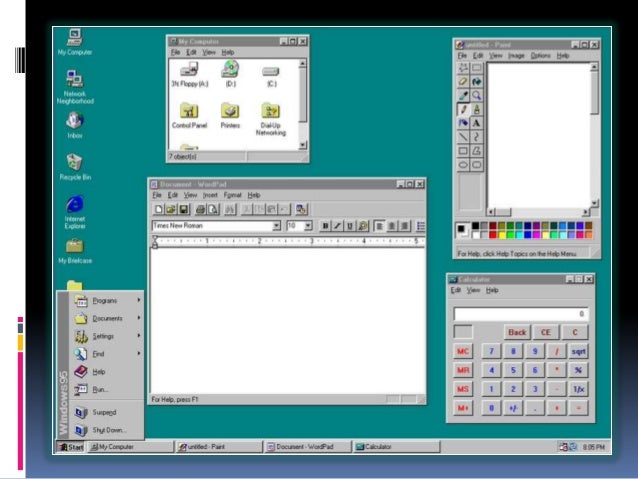Choose Shut Down in Start menu
Viewport: 638px width, 479px height.
click(x=107, y=430)
